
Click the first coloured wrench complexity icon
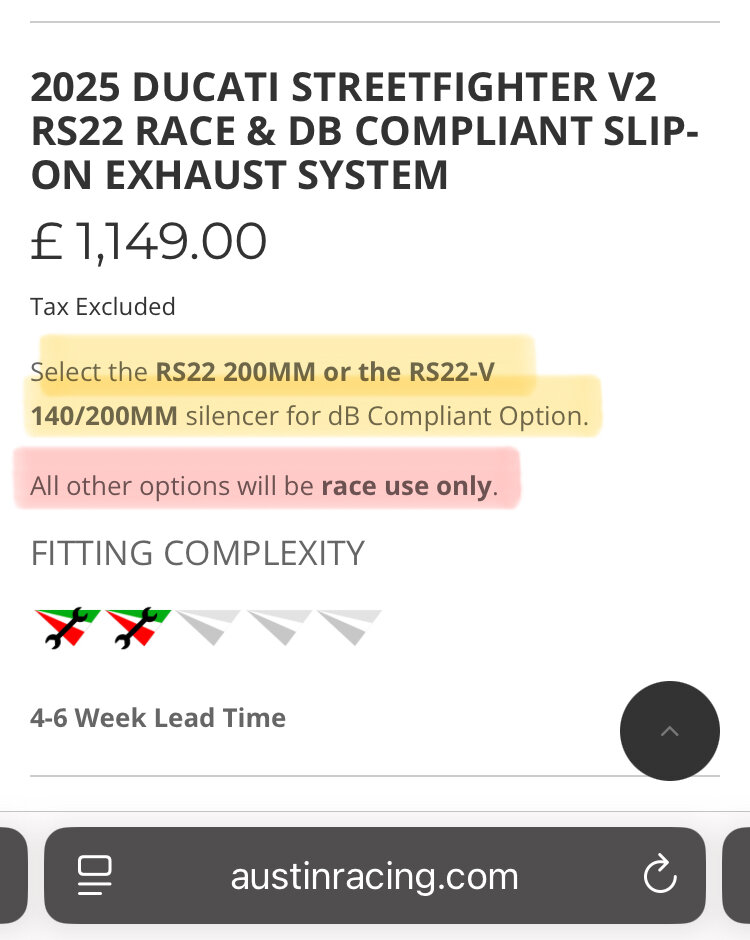click(x=67, y=629)
